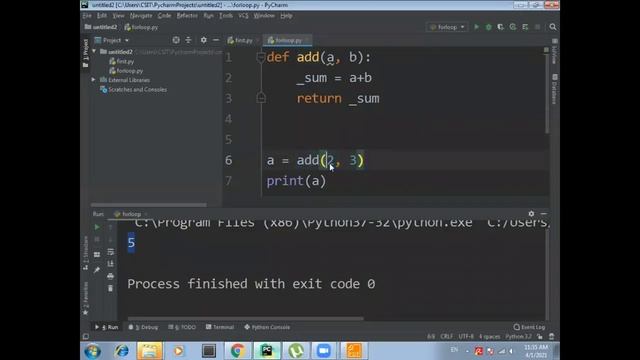Open the Refactor menu

[x=187, y=16]
